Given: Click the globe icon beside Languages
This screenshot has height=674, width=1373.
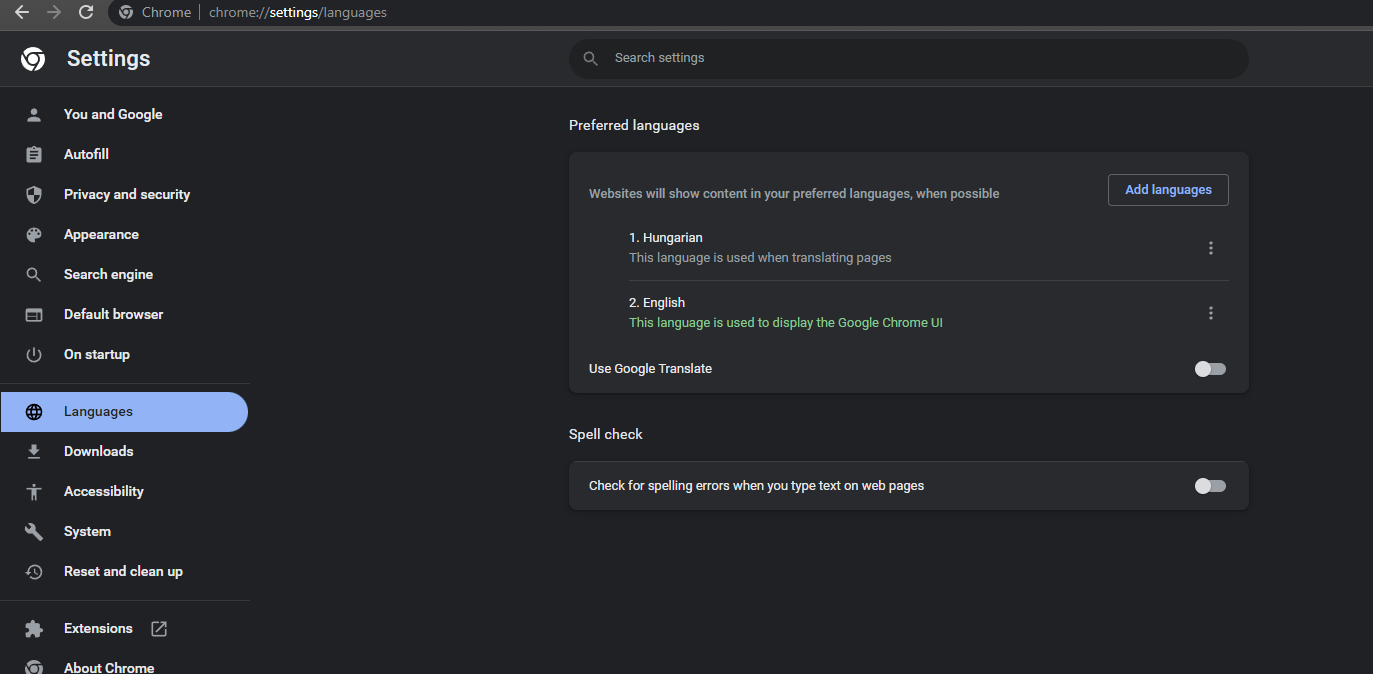Looking at the screenshot, I should pos(34,412).
